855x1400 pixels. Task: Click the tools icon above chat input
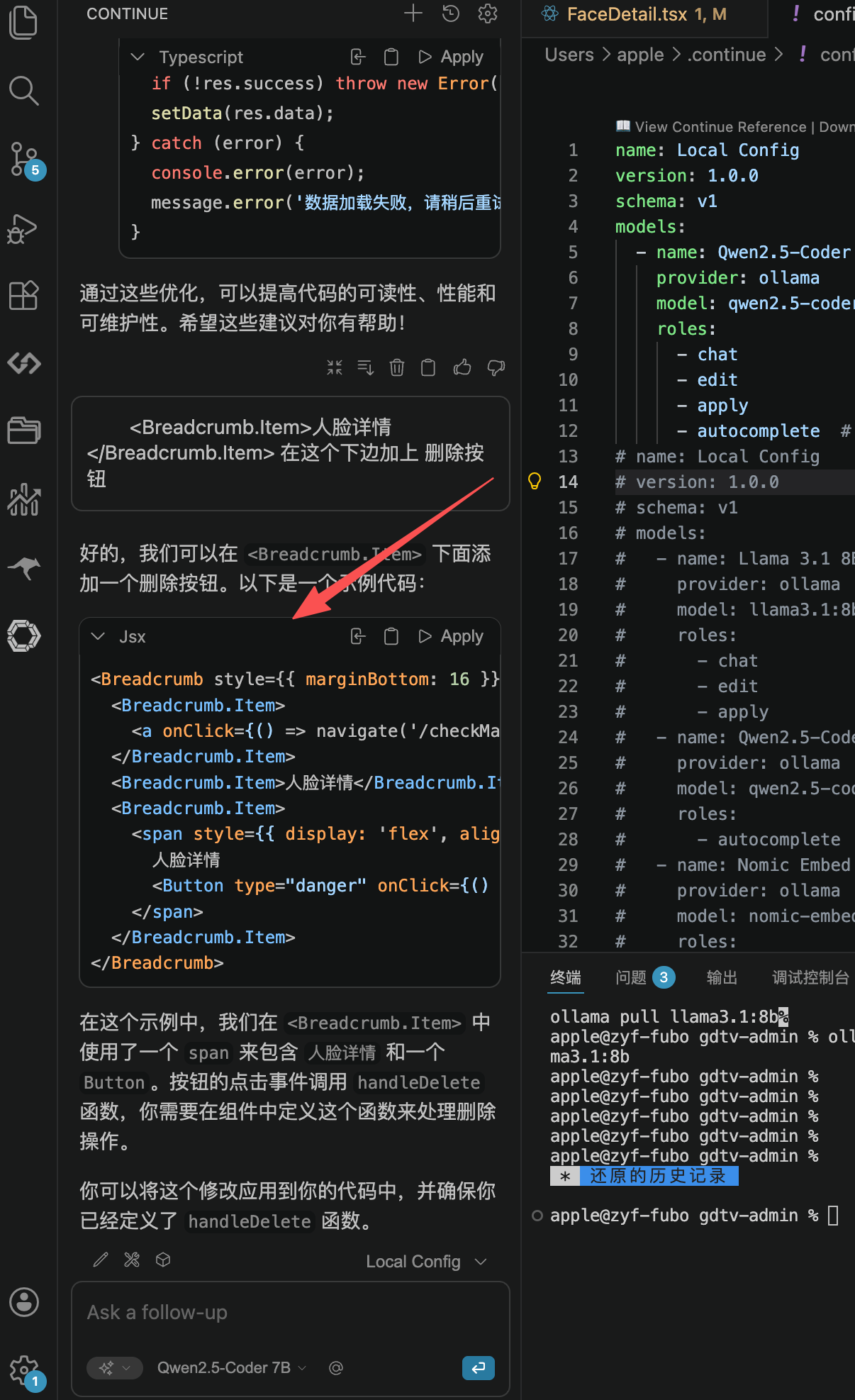coord(132,1260)
